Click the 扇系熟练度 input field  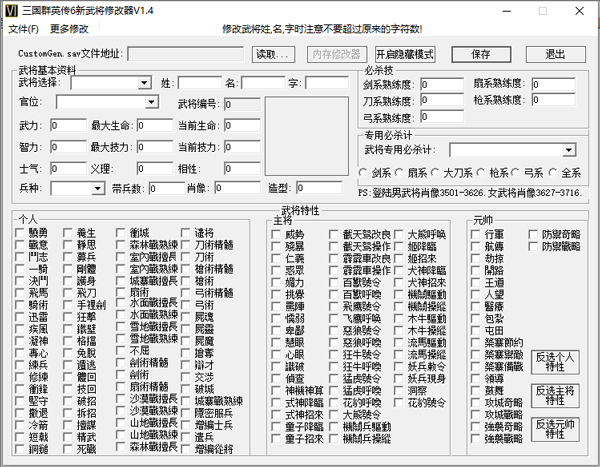pyautogui.click(x=554, y=84)
